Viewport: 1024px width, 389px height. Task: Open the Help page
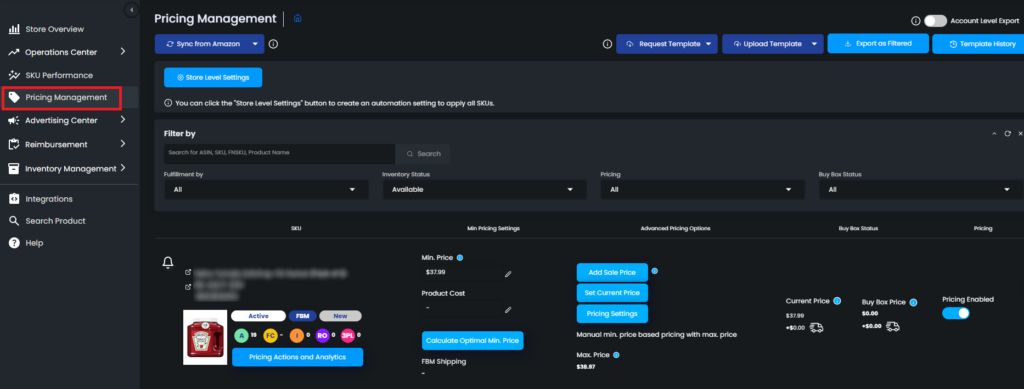point(34,243)
